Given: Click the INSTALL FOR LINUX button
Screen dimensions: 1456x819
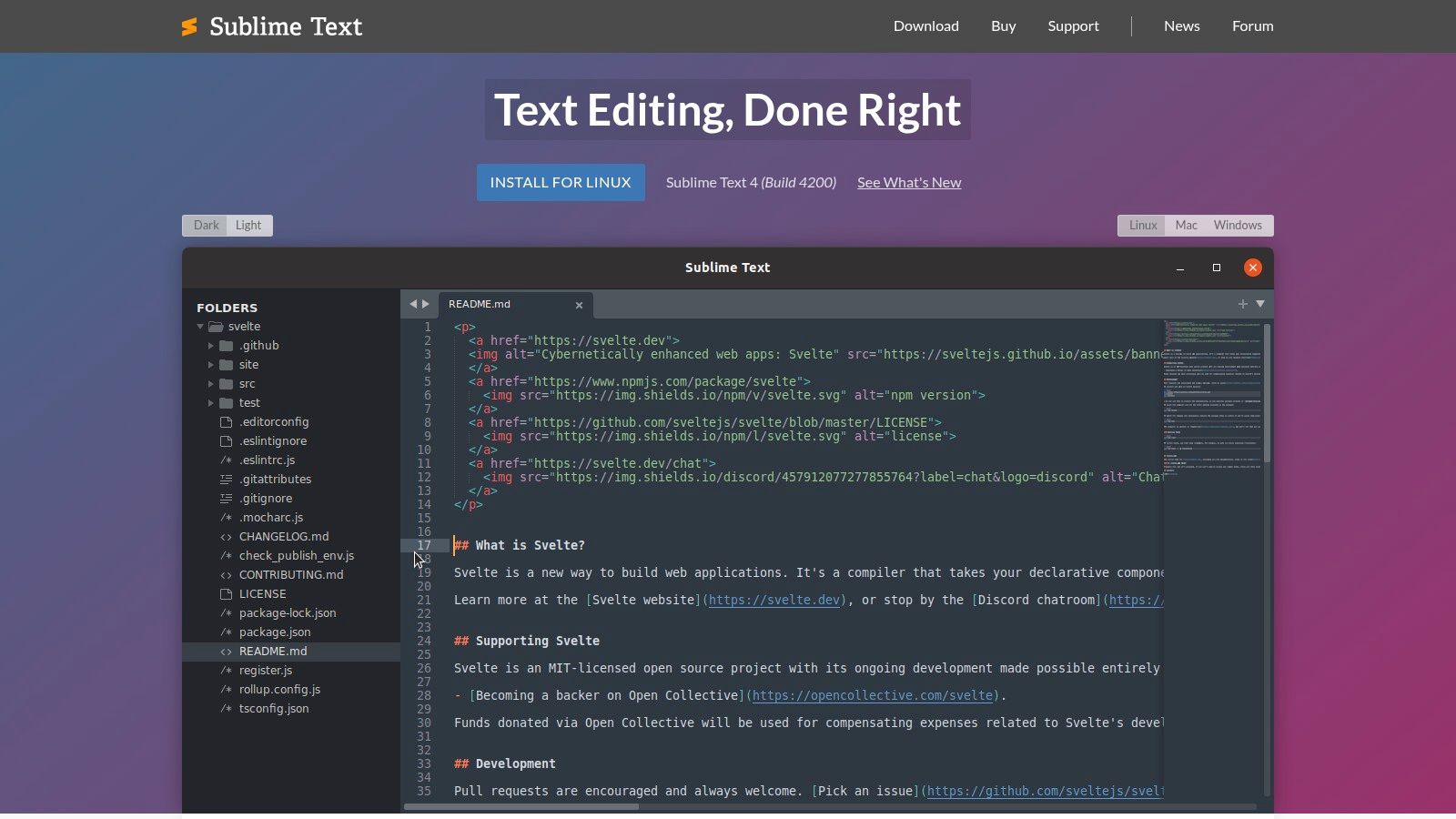Looking at the screenshot, I should [560, 182].
